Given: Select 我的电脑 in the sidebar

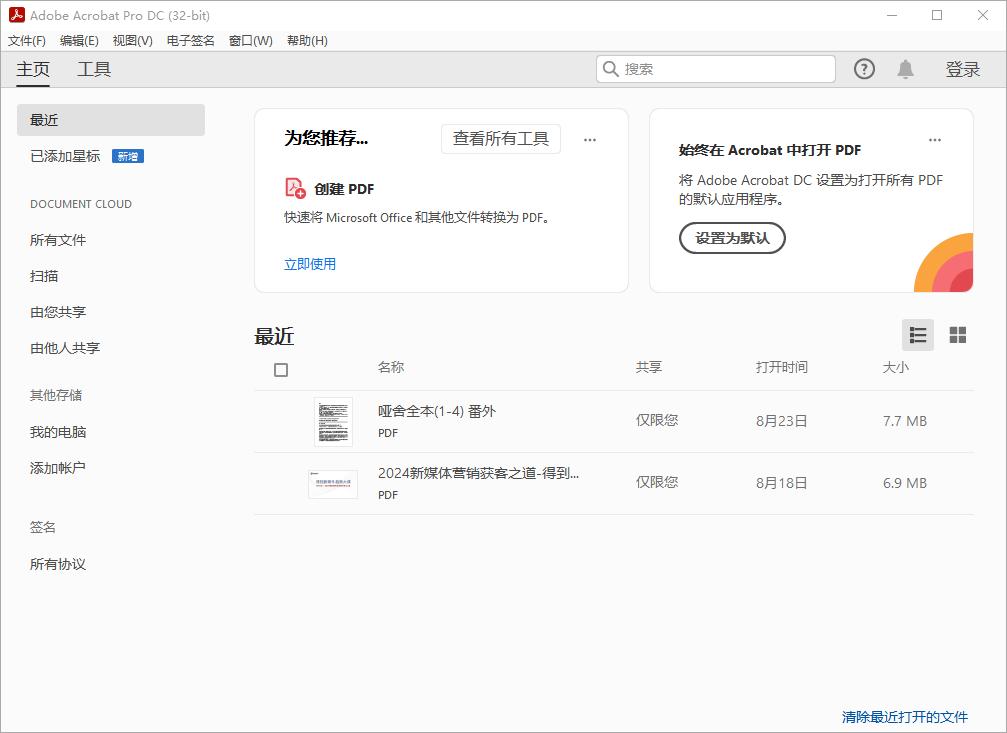Looking at the screenshot, I should coord(58,432).
